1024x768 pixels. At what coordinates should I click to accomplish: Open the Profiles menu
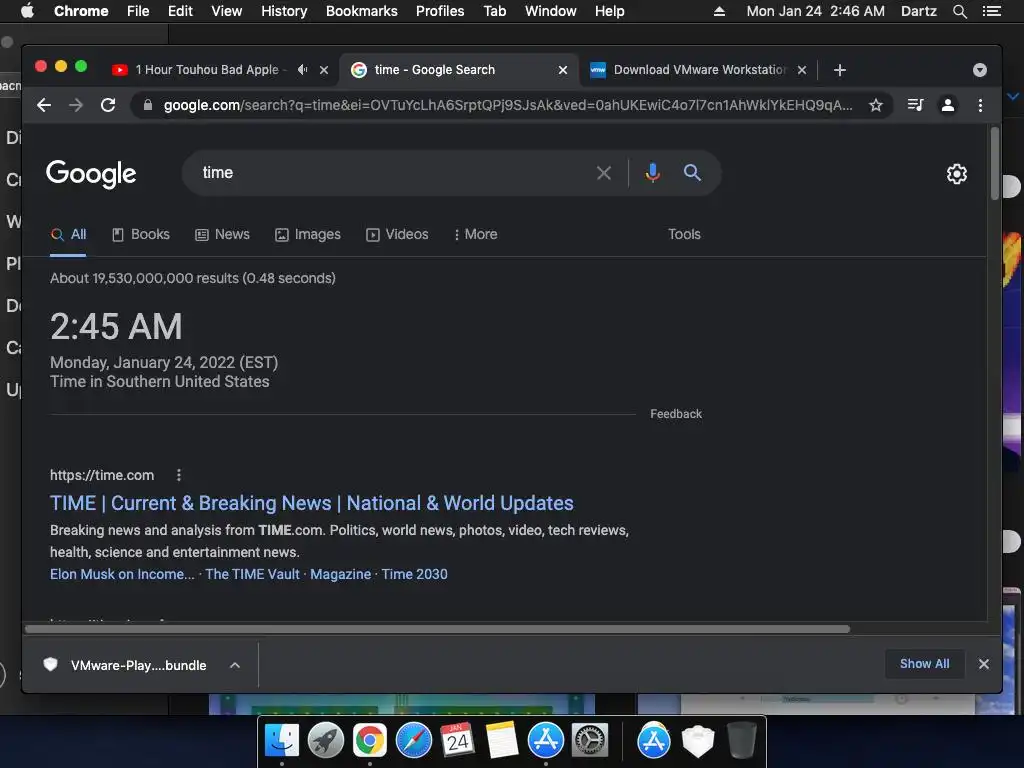pos(440,11)
